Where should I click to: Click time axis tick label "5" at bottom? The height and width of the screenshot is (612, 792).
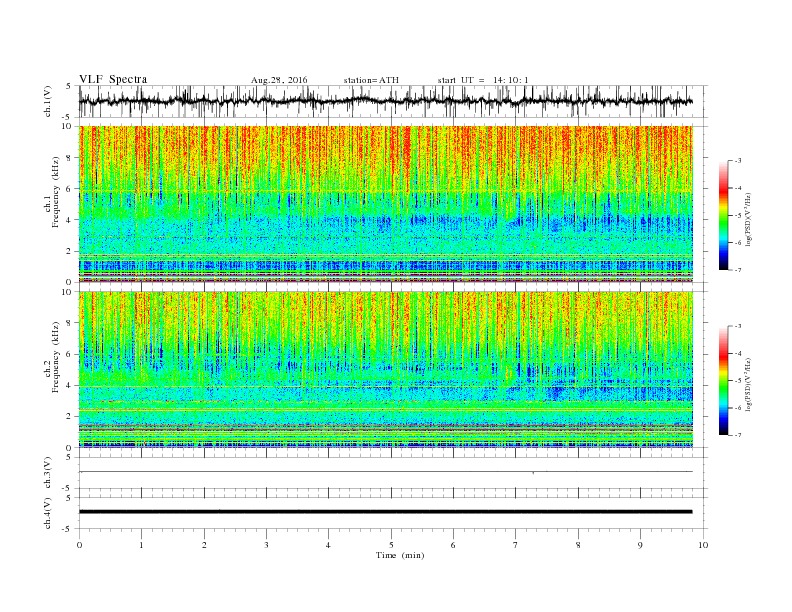[391, 545]
